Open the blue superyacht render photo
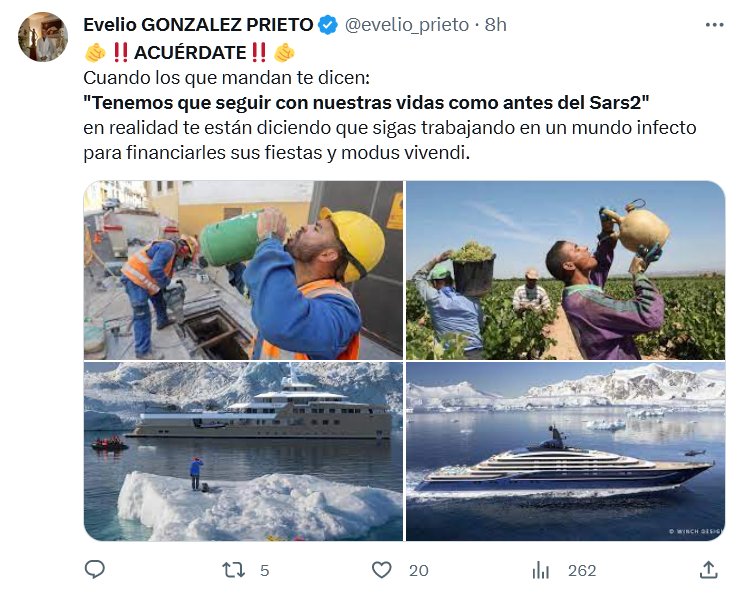The height and width of the screenshot is (594, 742). tap(565, 452)
